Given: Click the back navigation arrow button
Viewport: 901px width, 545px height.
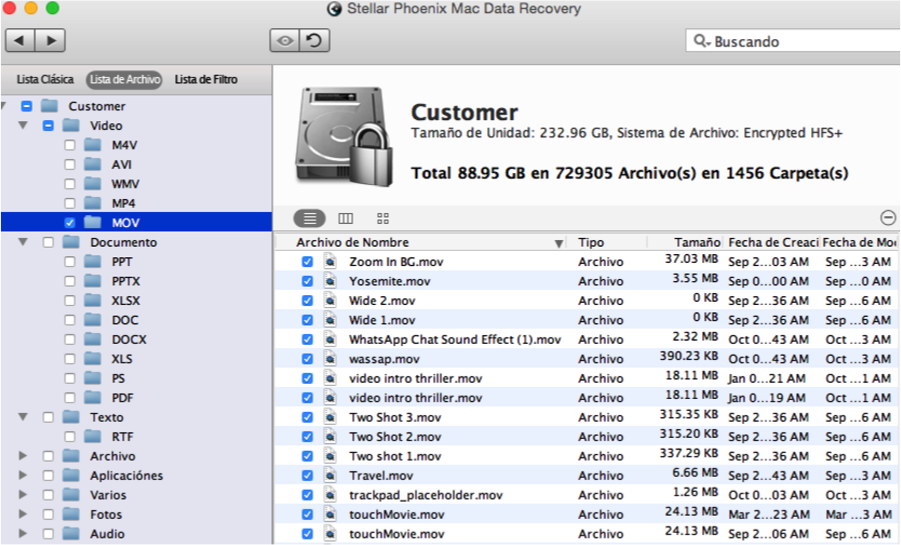Looking at the screenshot, I should tap(20, 40).
